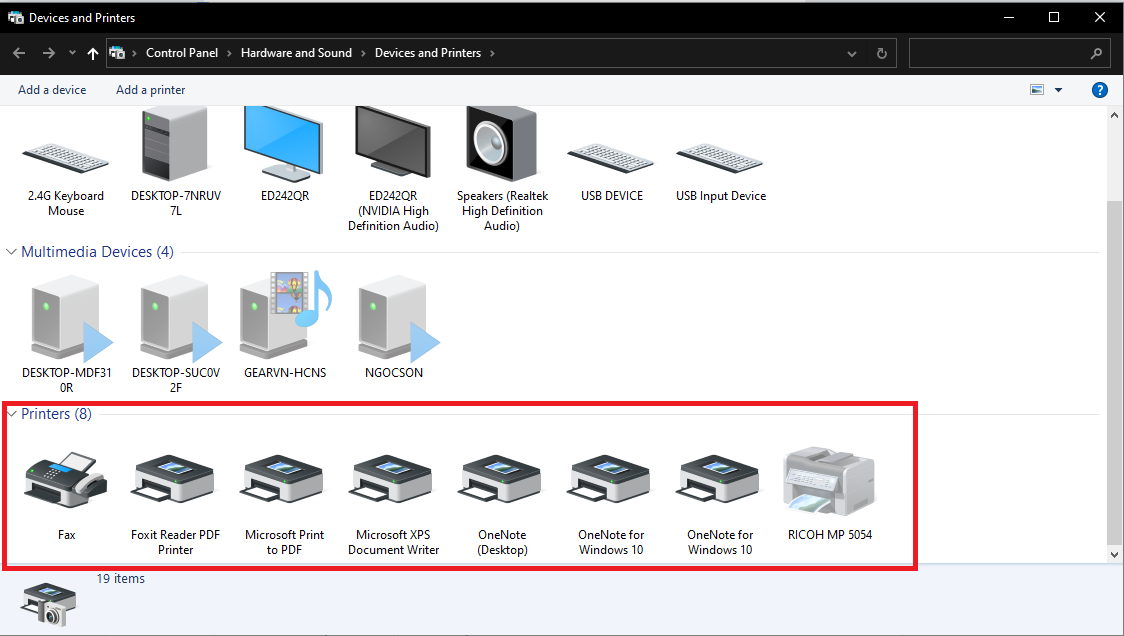Click the scrollbar down arrow
The height and width of the screenshot is (636, 1124).
point(1114,554)
